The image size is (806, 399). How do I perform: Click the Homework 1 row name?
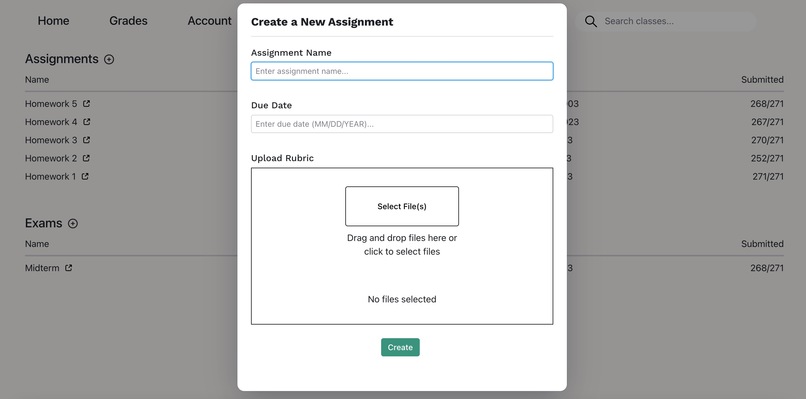pos(50,176)
